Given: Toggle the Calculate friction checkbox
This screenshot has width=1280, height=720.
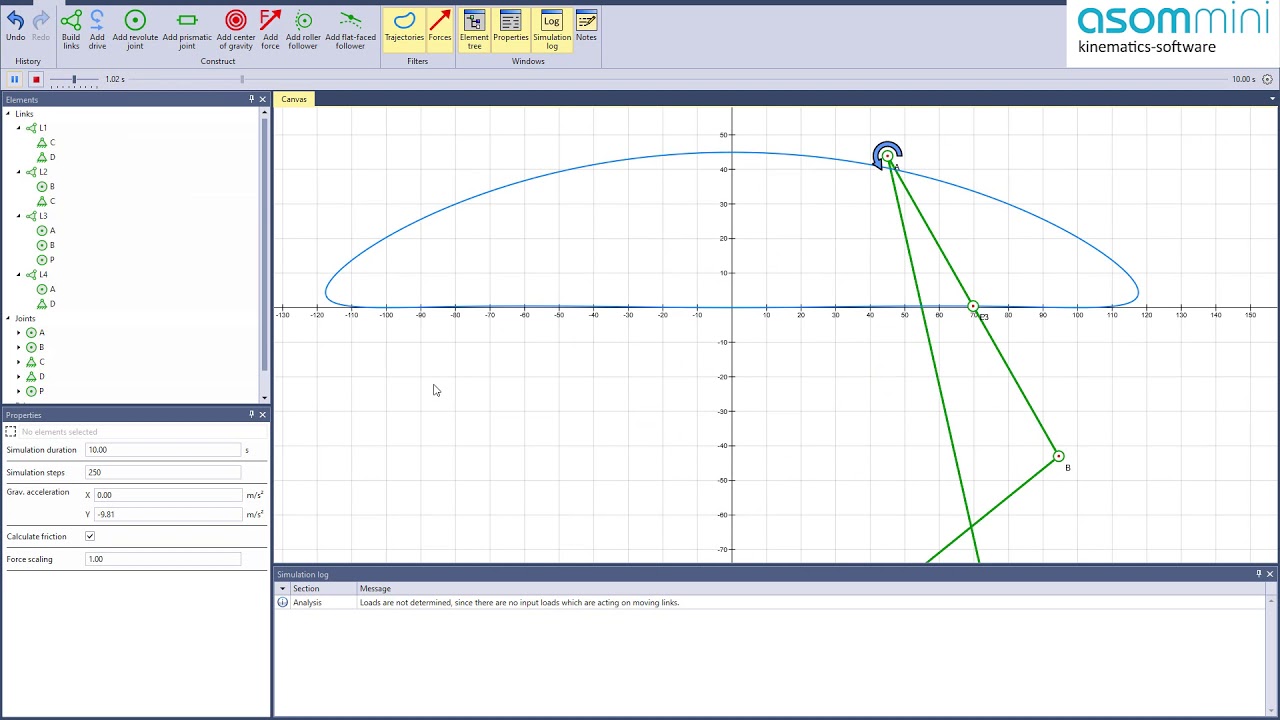Looking at the screenshot, I should (x=90, y=537).
